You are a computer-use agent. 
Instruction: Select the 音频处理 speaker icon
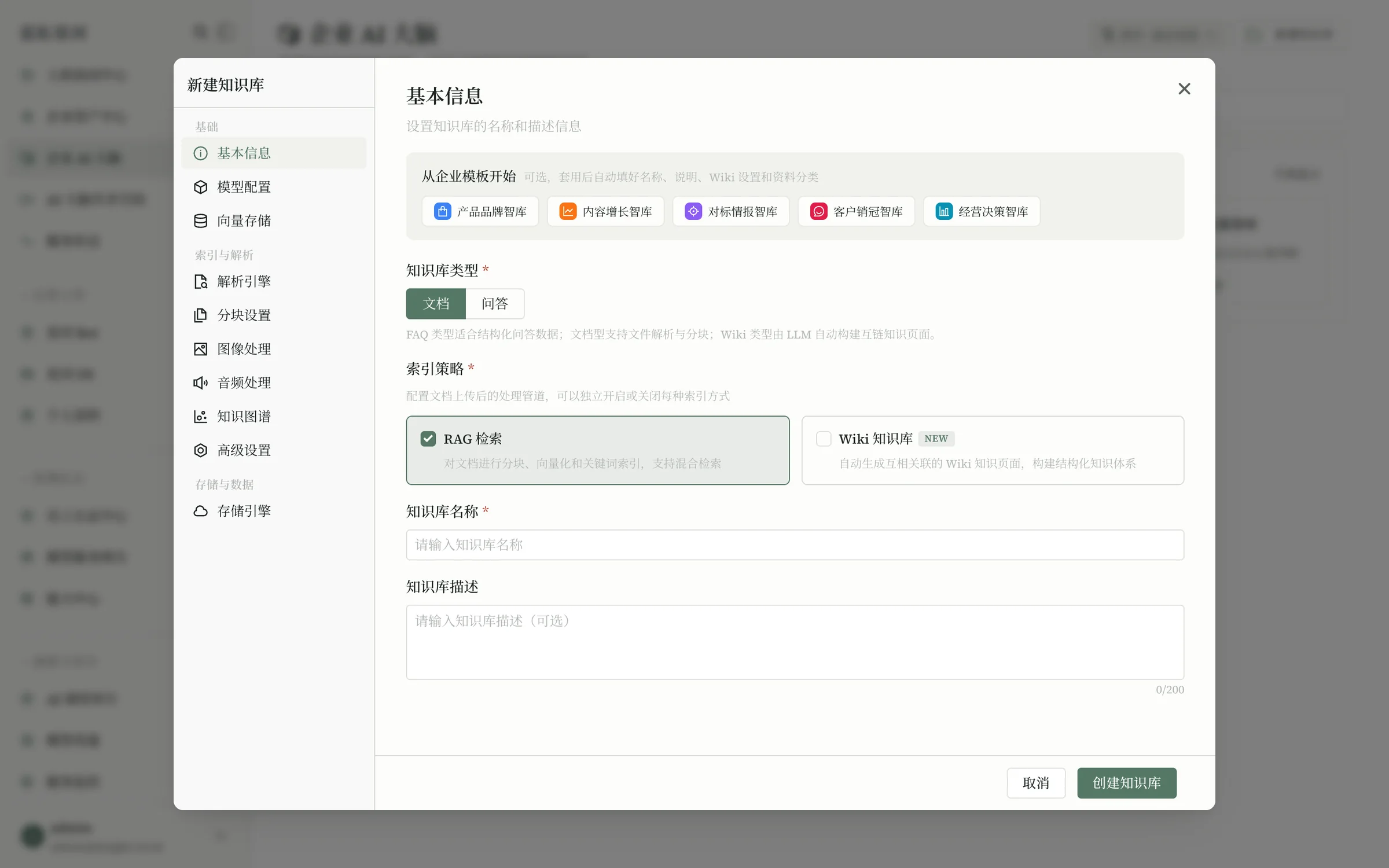200,382
